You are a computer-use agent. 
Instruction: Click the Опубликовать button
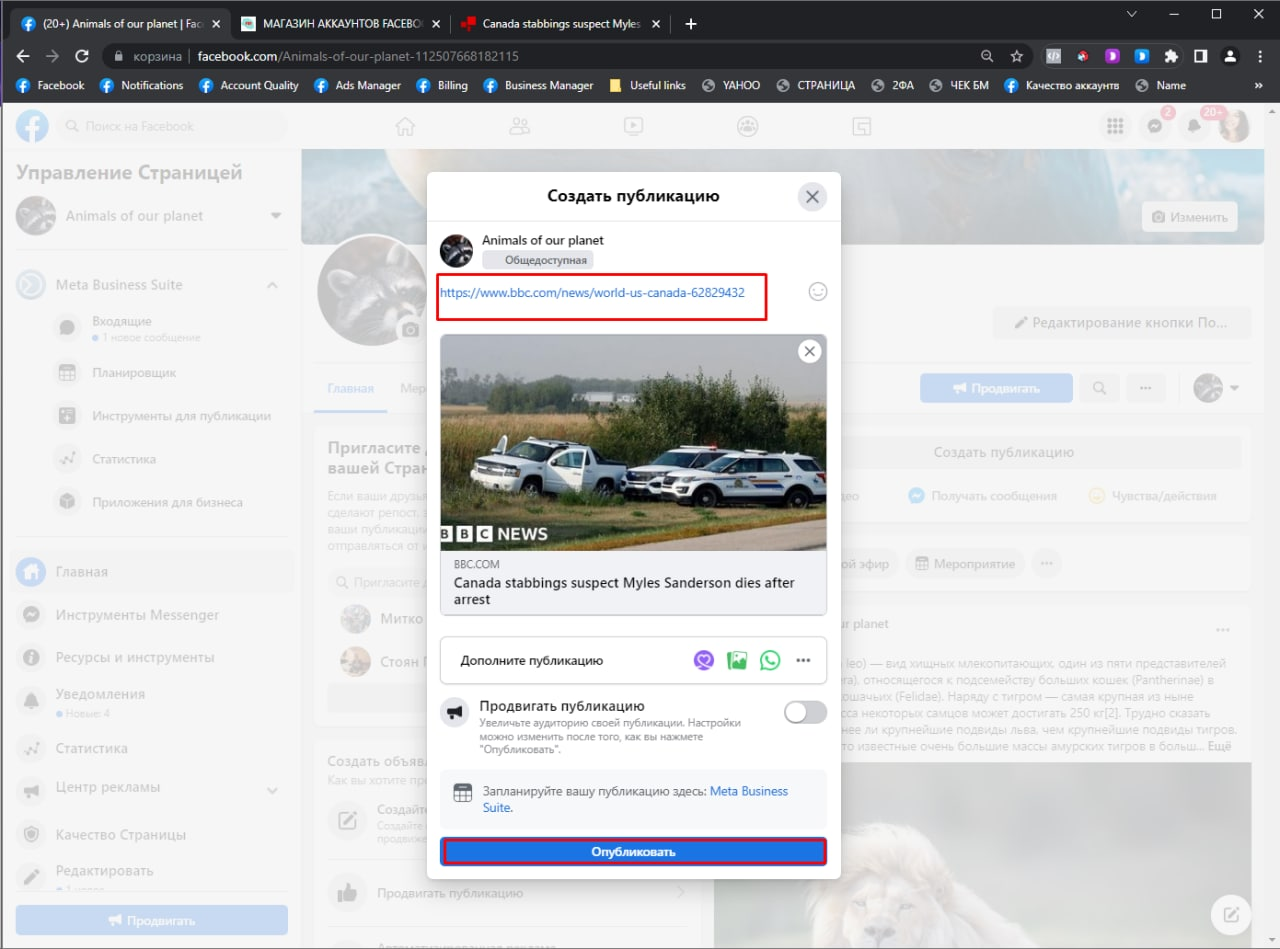point(634,852)
